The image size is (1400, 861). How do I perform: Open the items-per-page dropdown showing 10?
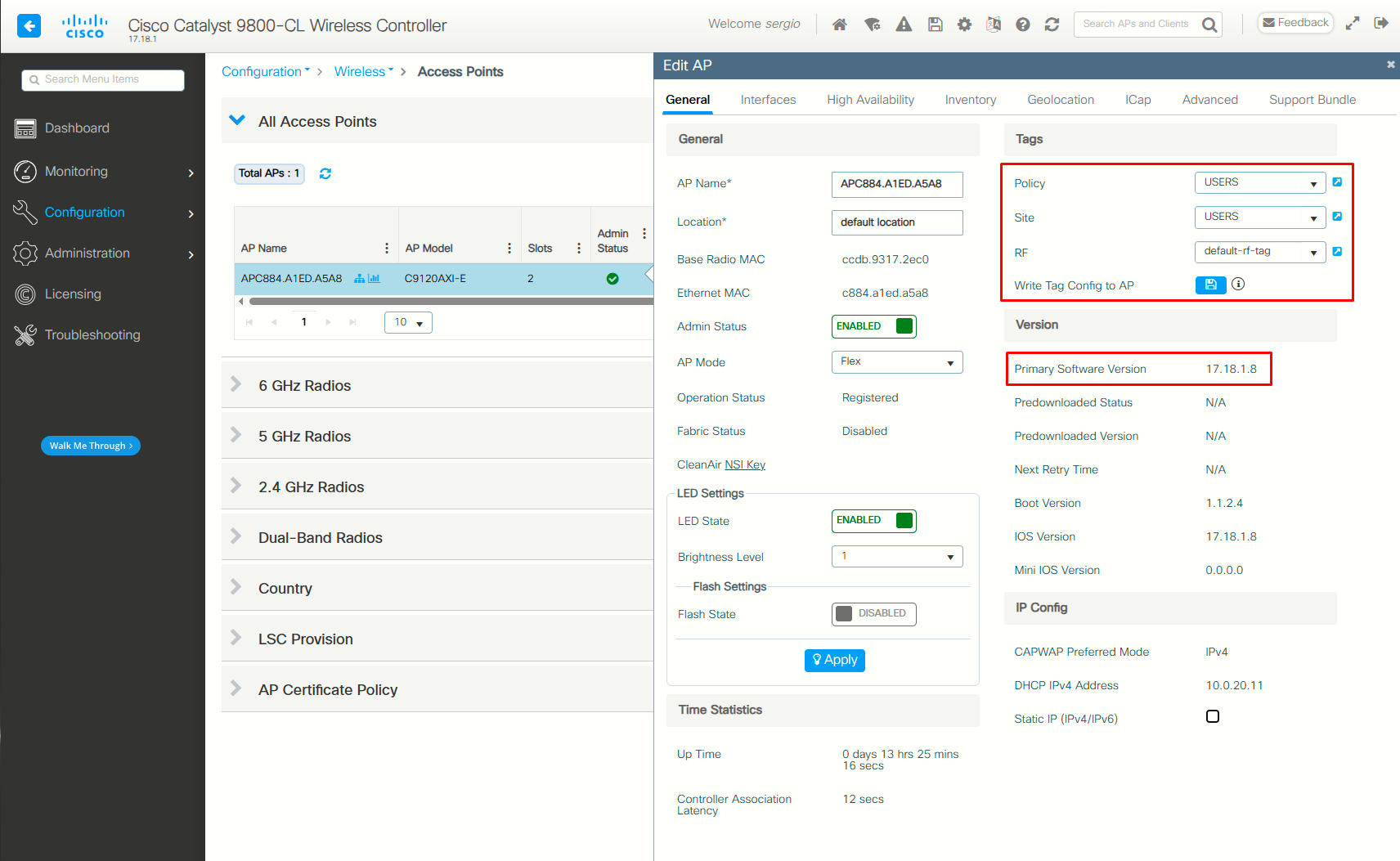(x=408, y=323)
